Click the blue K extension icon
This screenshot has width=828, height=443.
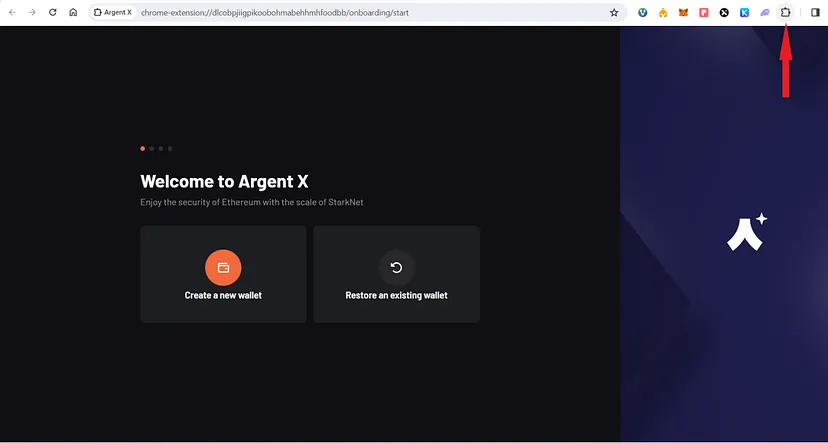pos(745,13)
